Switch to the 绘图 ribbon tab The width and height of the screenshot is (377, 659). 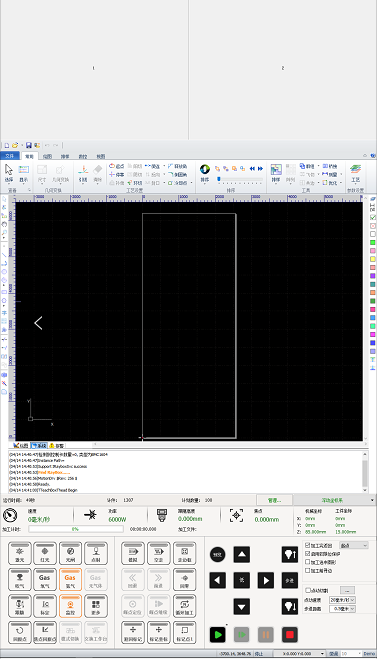pyautogui.click(x=47, y=156)
